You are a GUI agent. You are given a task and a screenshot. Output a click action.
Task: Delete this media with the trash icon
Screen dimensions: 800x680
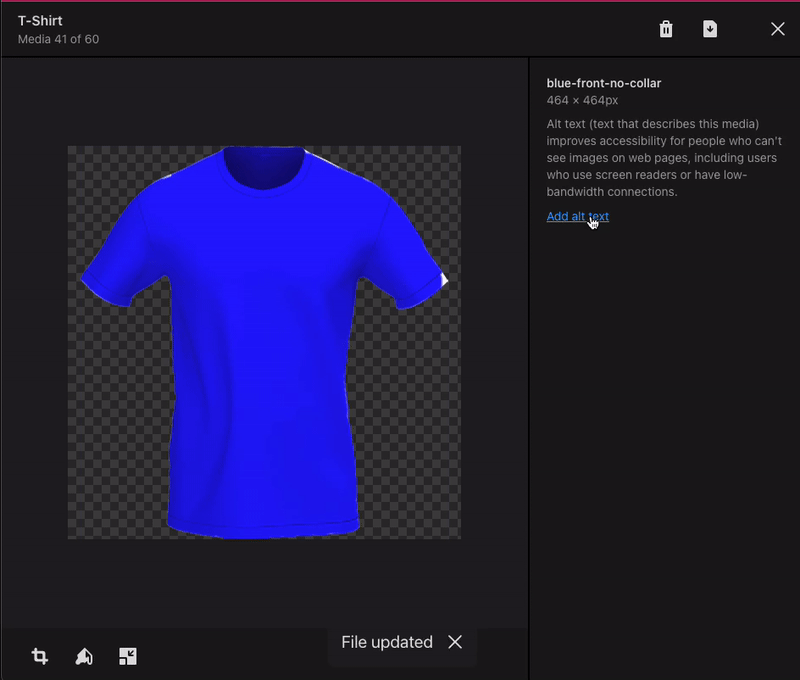(666, 29)
